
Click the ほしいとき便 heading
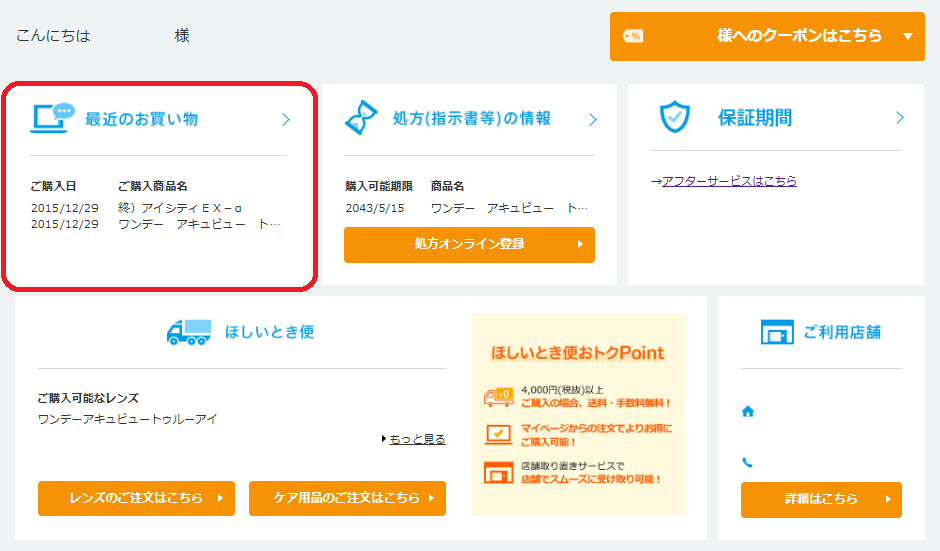click(x=270, y=332)
